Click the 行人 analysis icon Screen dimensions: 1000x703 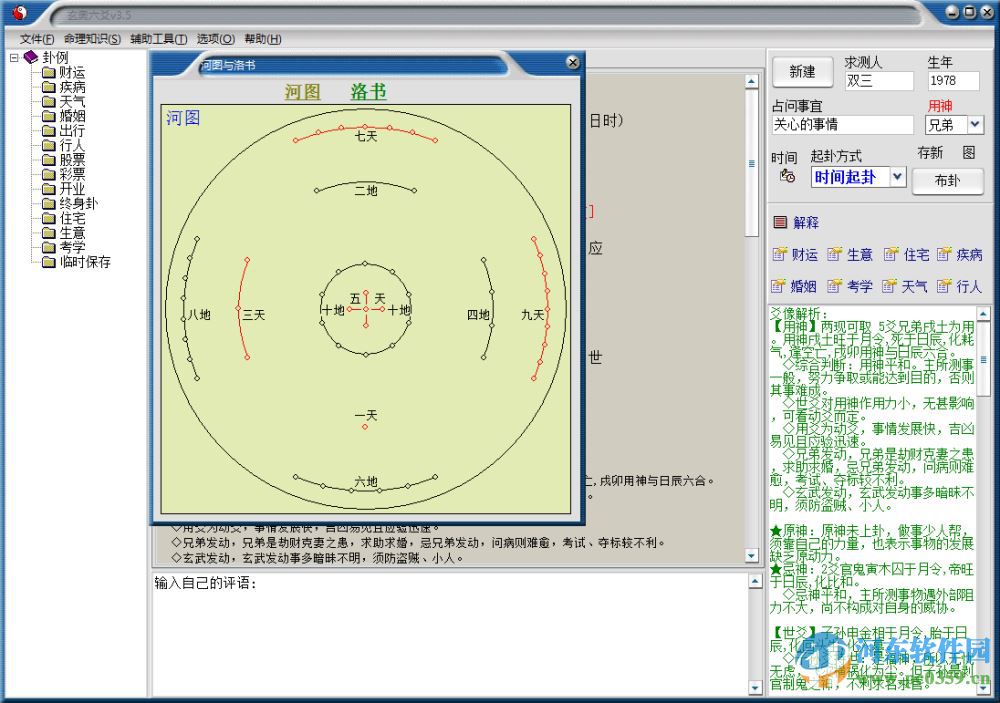click(957, 287)
